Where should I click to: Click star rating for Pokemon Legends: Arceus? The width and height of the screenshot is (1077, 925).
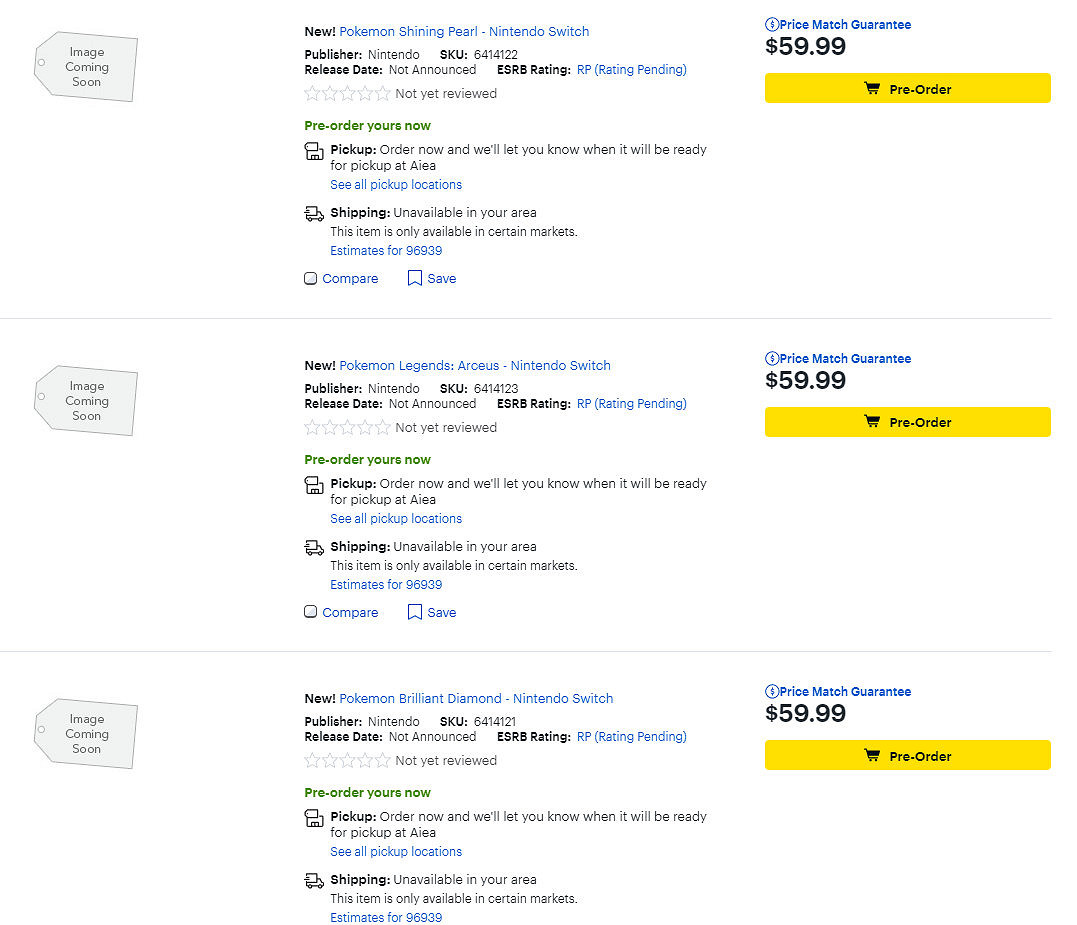[x=347, y=428]
